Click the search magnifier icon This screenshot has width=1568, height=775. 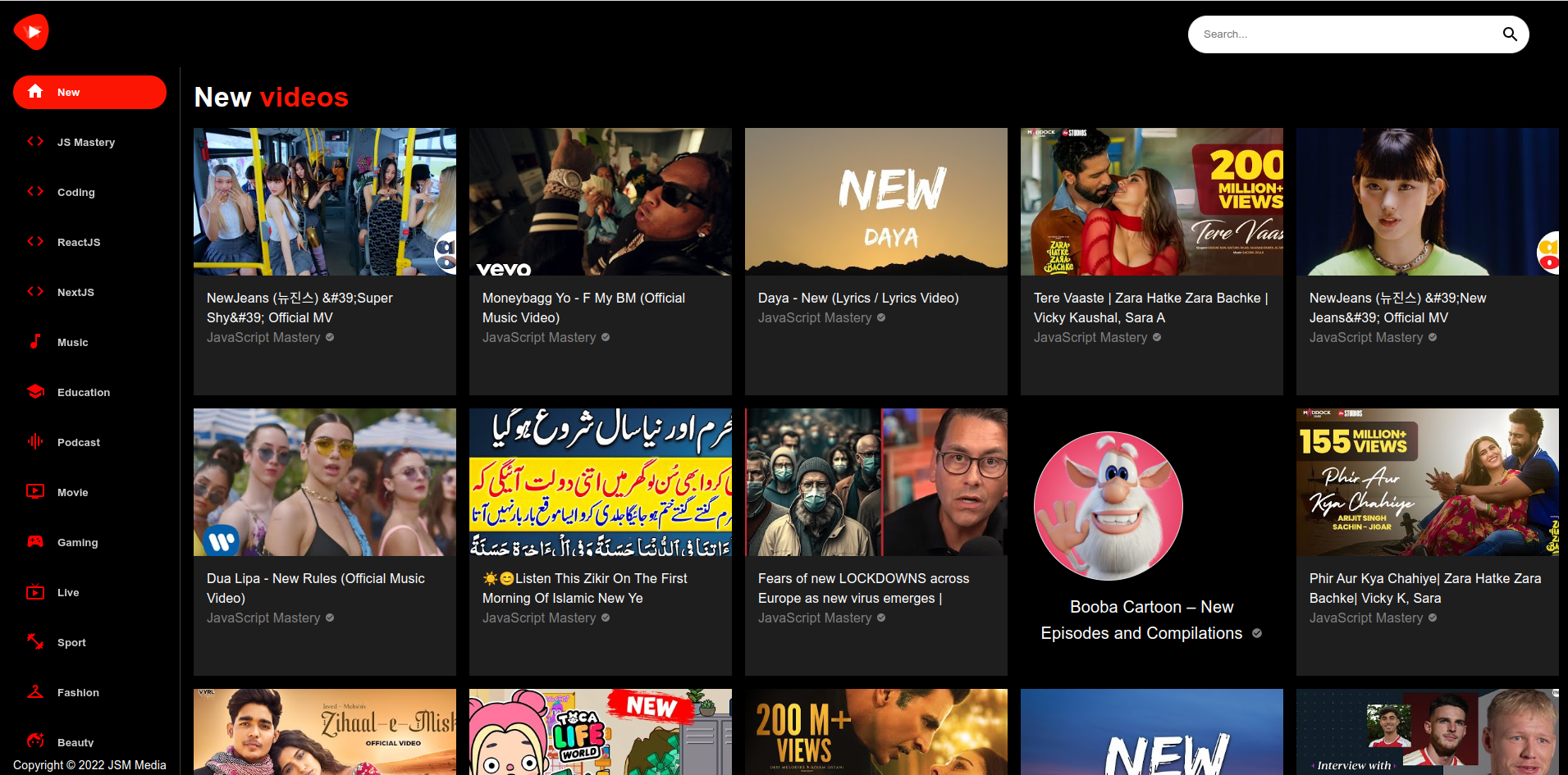click(1510, 34)
